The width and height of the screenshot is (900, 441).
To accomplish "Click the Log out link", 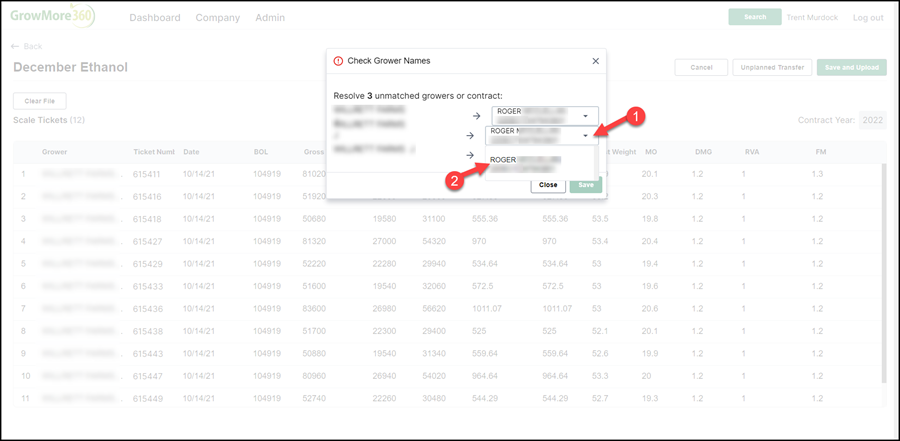I will 868,18.
